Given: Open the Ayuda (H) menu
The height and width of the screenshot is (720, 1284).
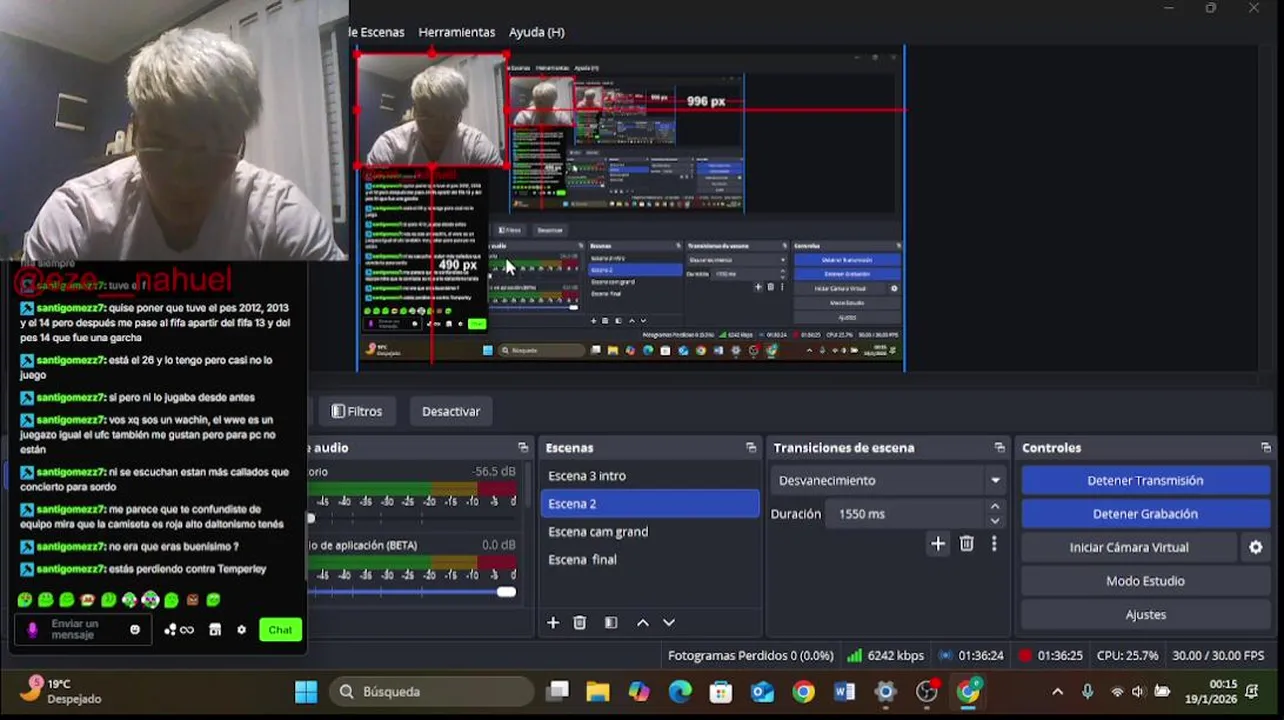Looking at the screenshot, I should 537,32.
